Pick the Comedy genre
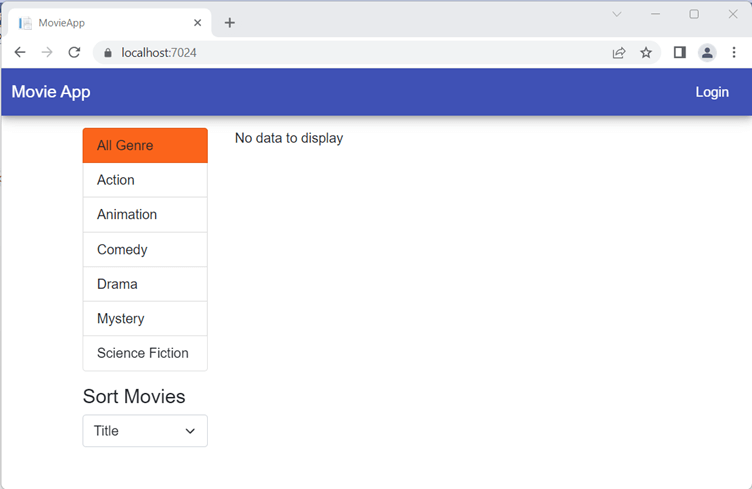Image resolution: width=752 pixels, height=489 pixels. coord(145,250)
